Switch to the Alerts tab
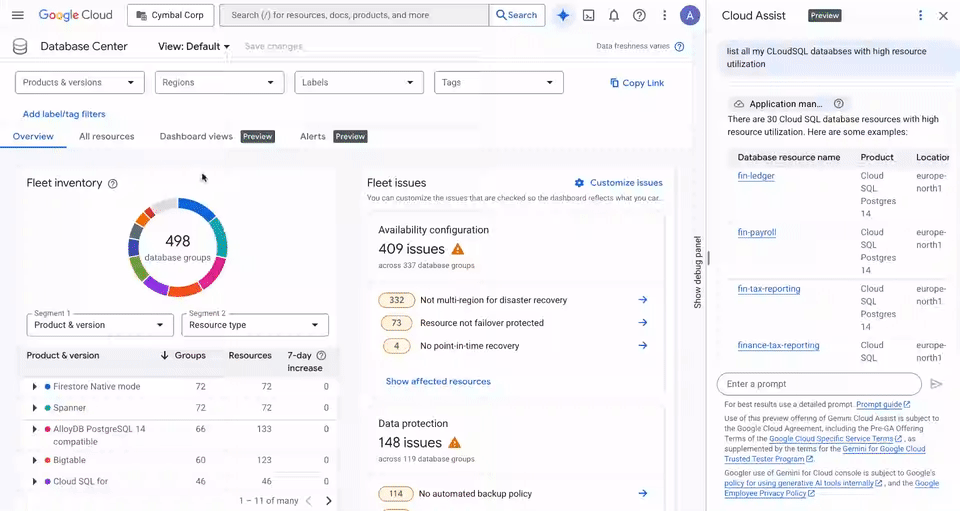 [312, 136]
